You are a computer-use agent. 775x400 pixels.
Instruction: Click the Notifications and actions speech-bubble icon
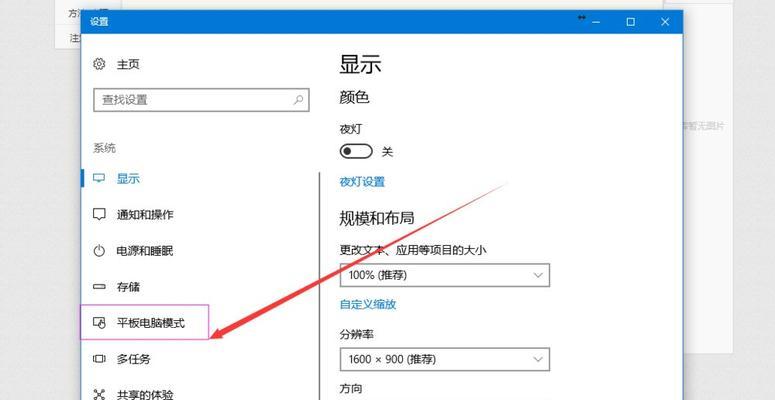pos(99,215)
